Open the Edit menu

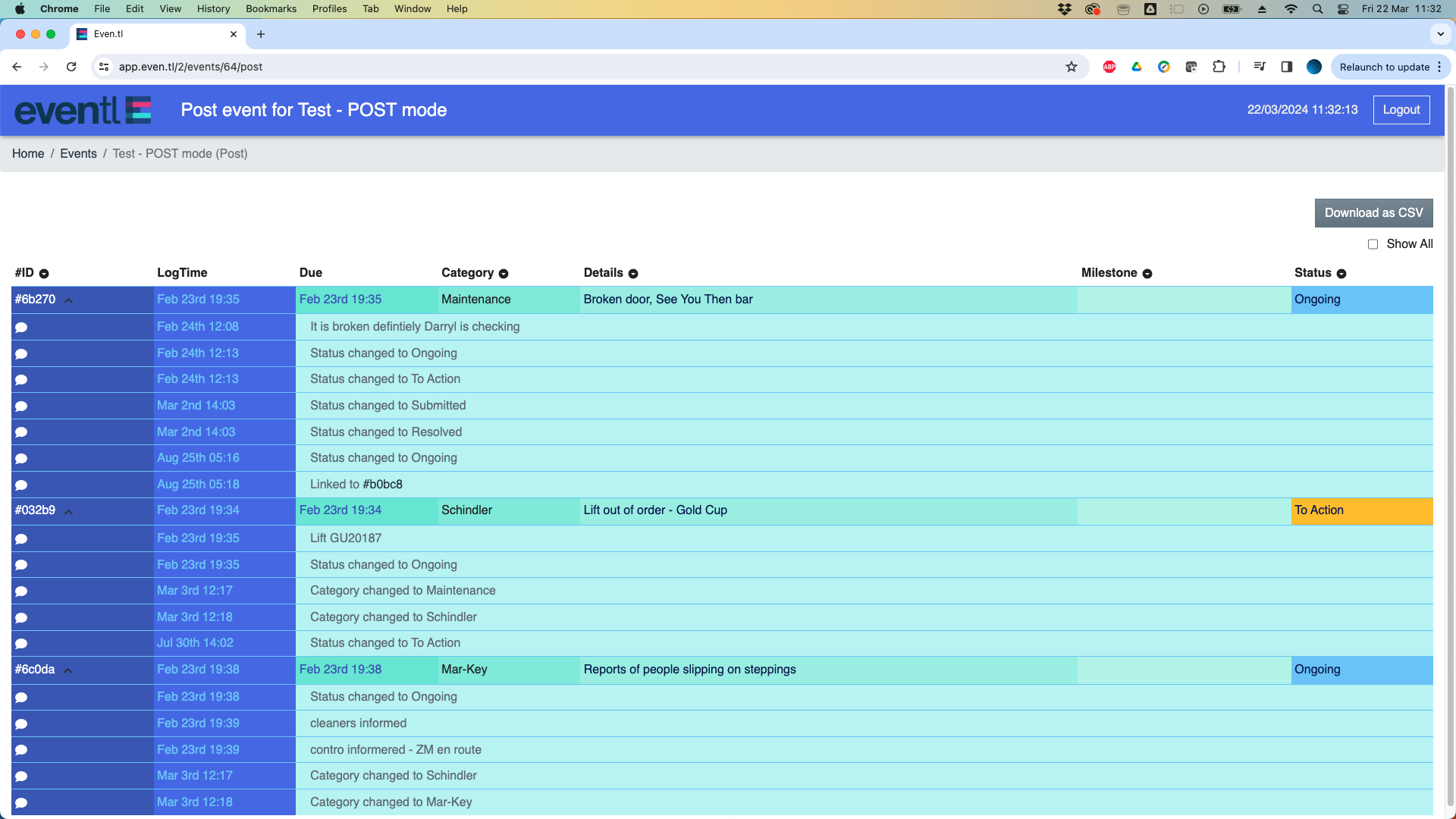[135, 9]
